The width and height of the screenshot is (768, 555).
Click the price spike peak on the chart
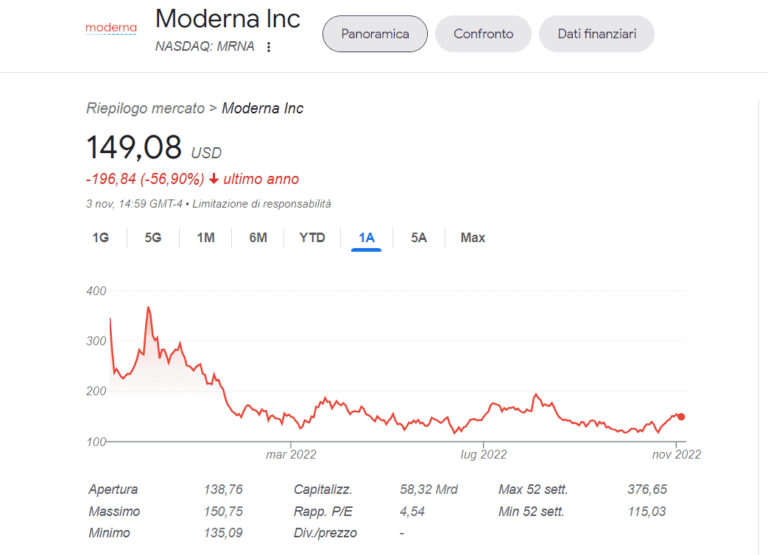coord(148,308)
